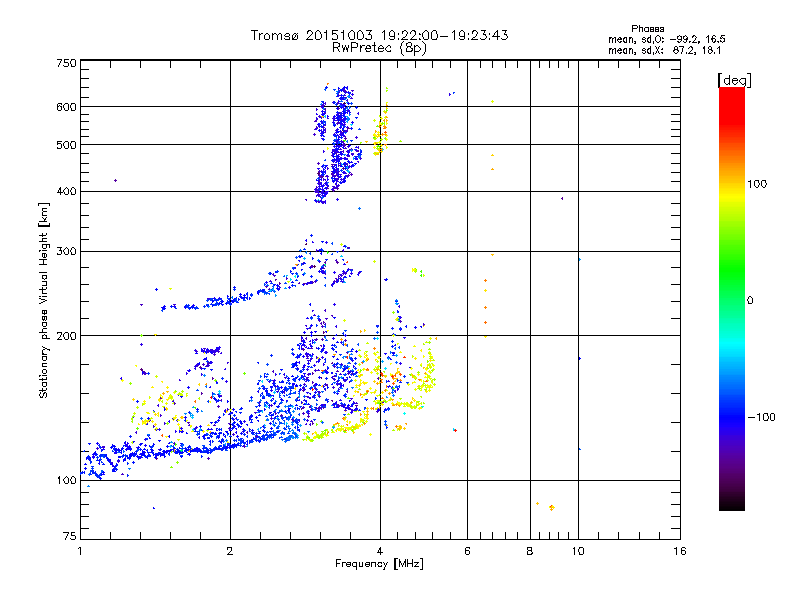Image resolution: width=800 pixels, height=600 pixels.
Task: Click the '6' x-axis tick label
Action: (467, 551)
